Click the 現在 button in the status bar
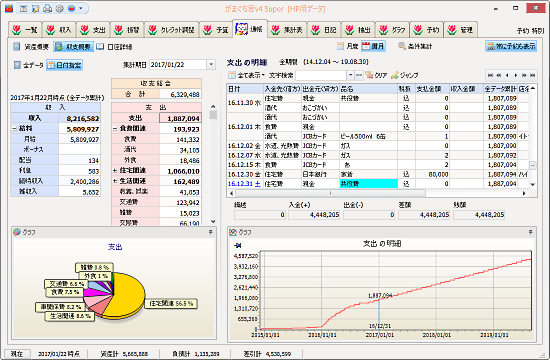 point(17,354)
